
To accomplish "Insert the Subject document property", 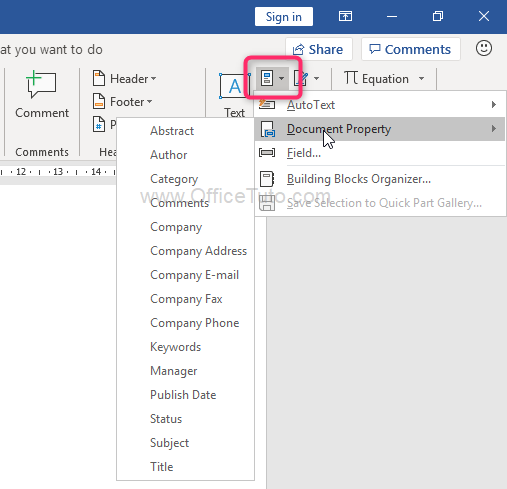I will [185, 443].
